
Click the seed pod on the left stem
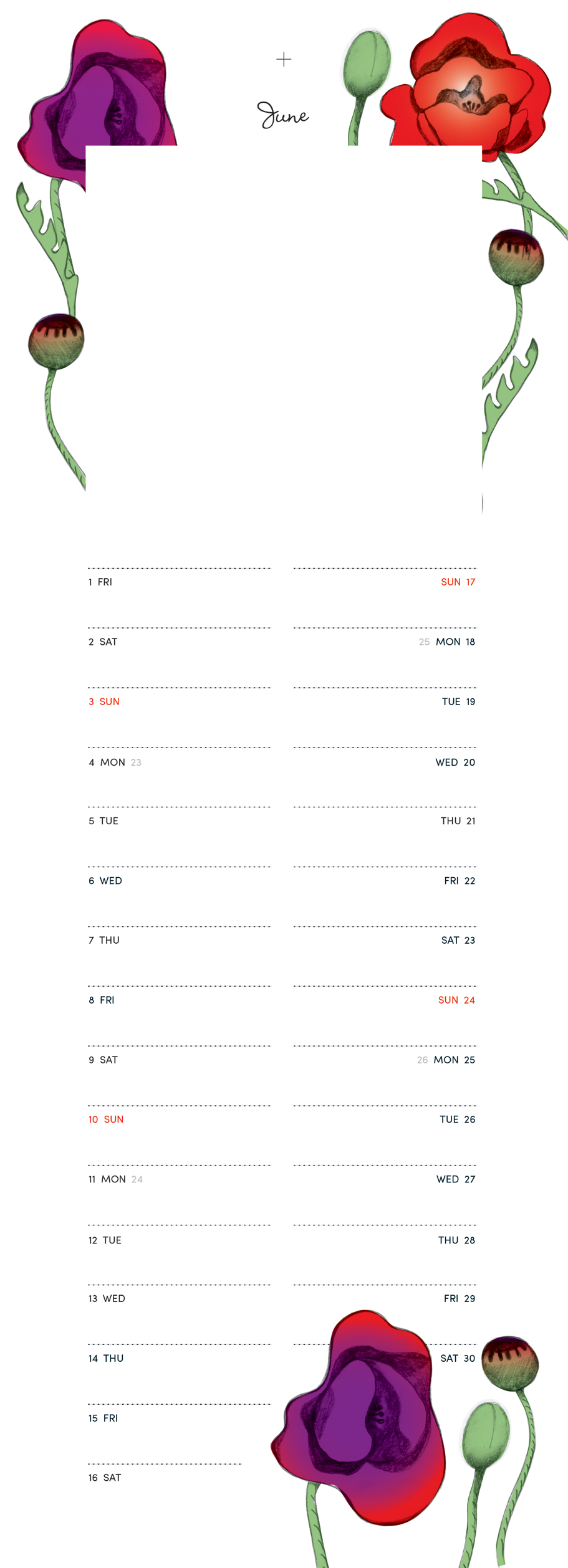coord(56,341)
